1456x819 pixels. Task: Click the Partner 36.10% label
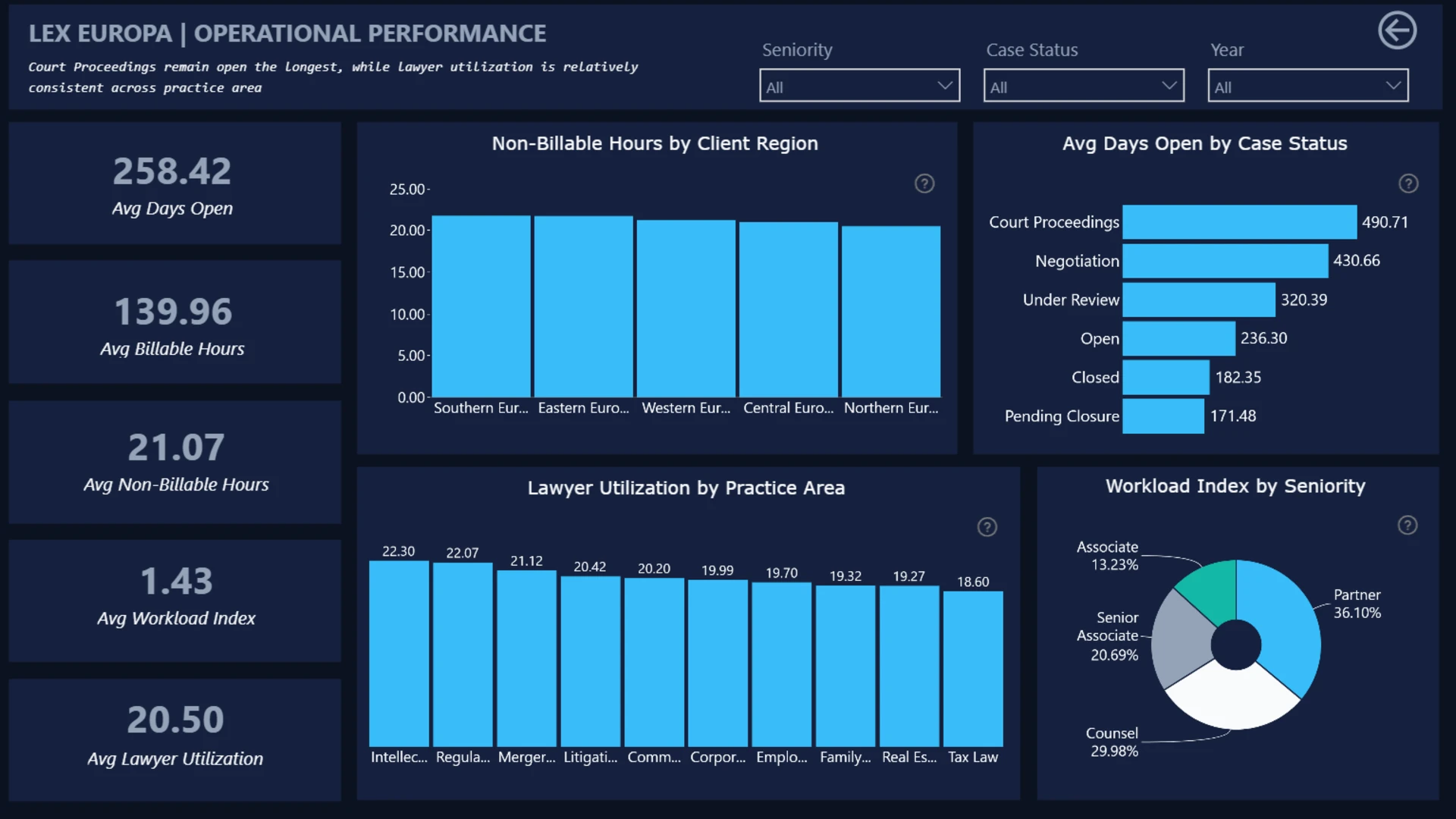tap(1357, 604)
